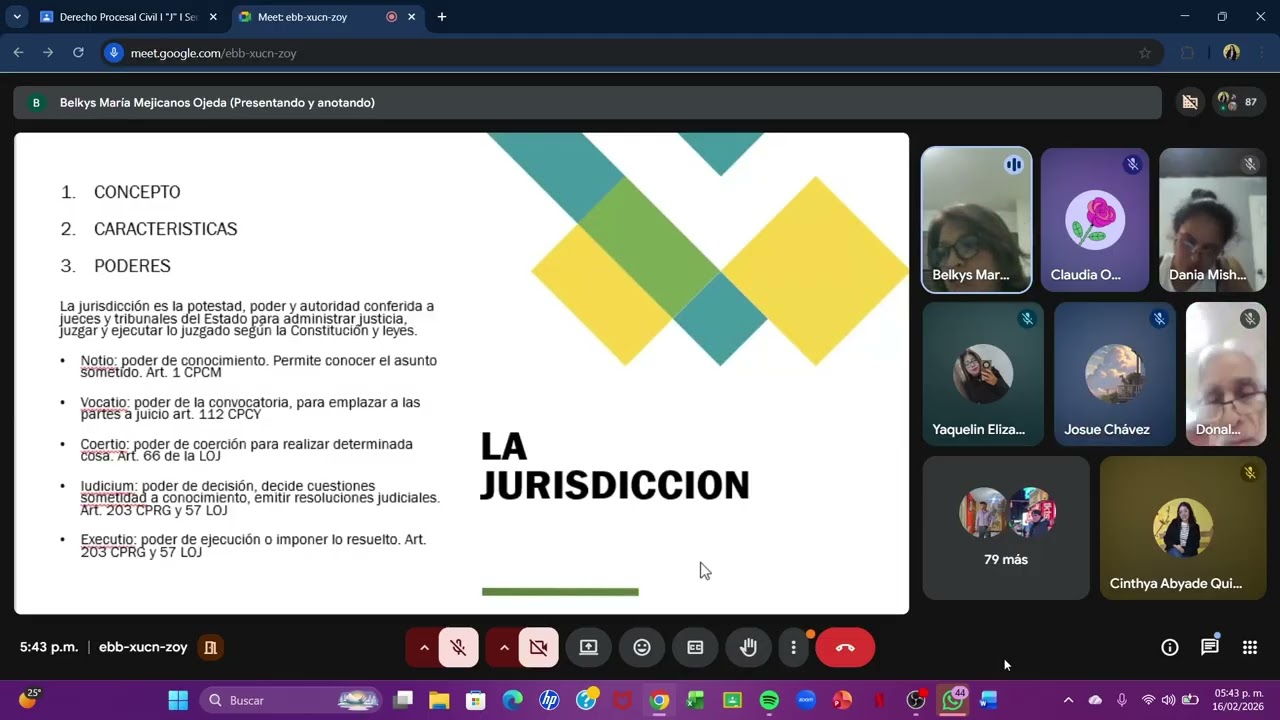Open video settings chevron beside camera
Viewport: 1280px width, 720px height.
pos(504,647)
